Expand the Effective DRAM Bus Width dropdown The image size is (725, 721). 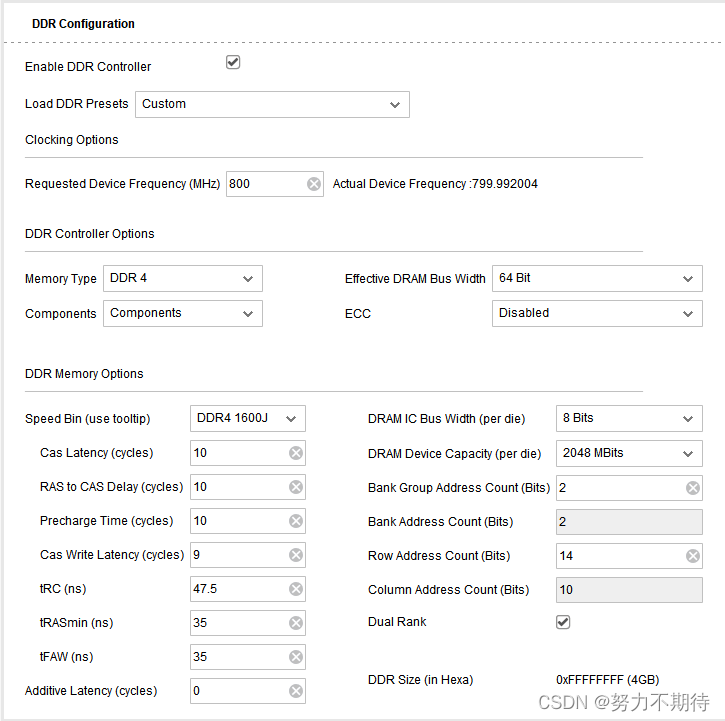(x=597, y=278)
